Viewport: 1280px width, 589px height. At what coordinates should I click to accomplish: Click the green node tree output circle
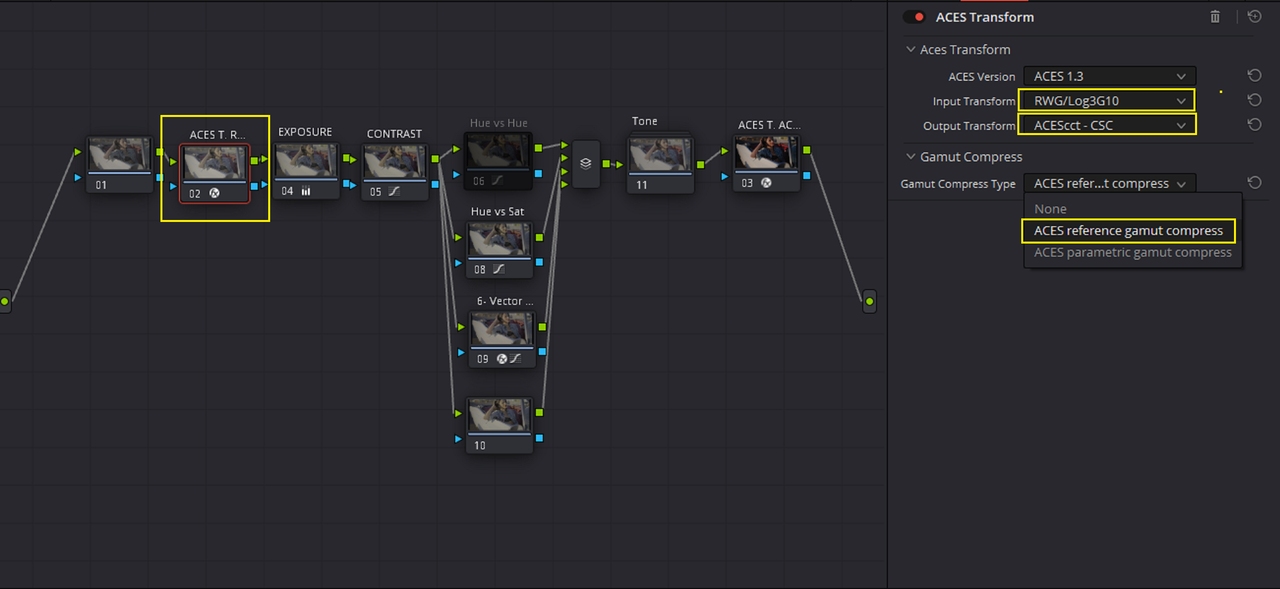point(869,301)
